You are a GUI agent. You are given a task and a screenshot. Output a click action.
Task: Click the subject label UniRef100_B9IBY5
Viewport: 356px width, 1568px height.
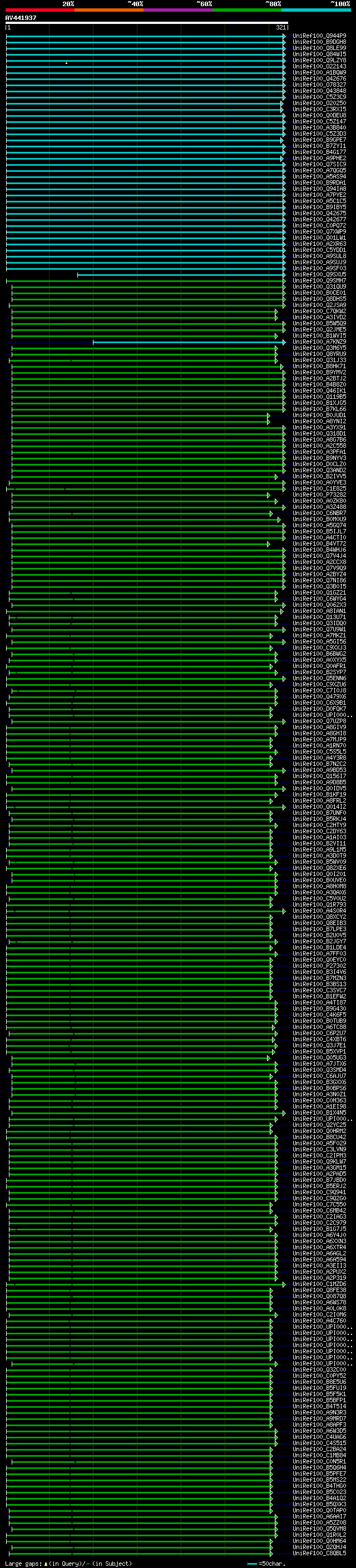[319, 207]
